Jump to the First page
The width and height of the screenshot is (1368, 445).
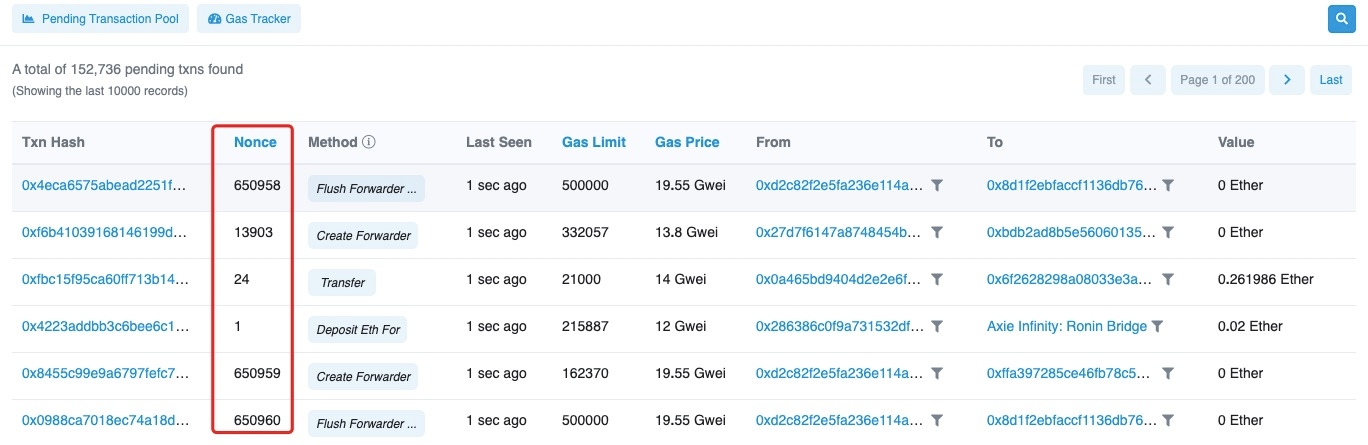click(x=1103, y=80)
